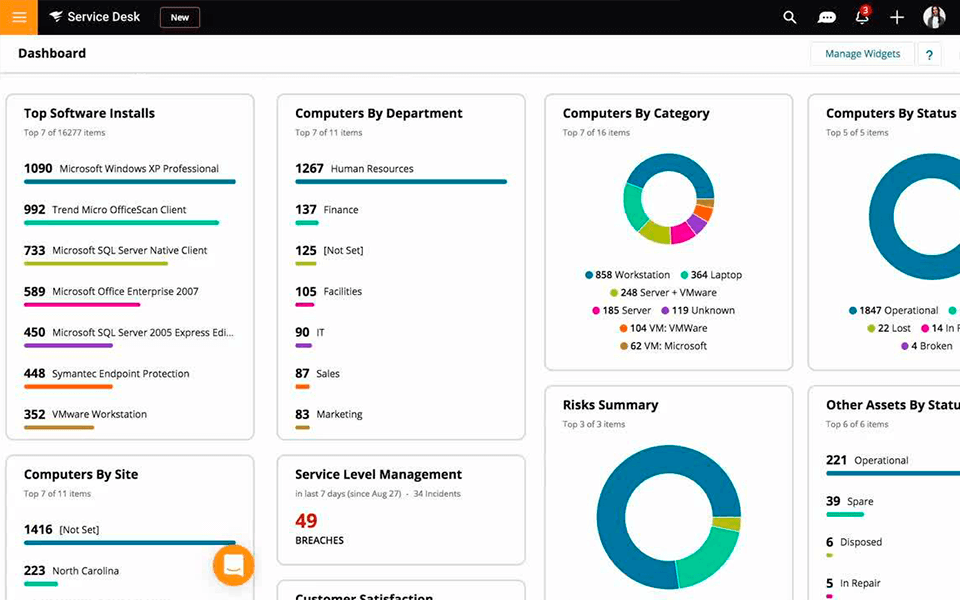Open the messages speech bubble icon

click(x=826, y=17)
